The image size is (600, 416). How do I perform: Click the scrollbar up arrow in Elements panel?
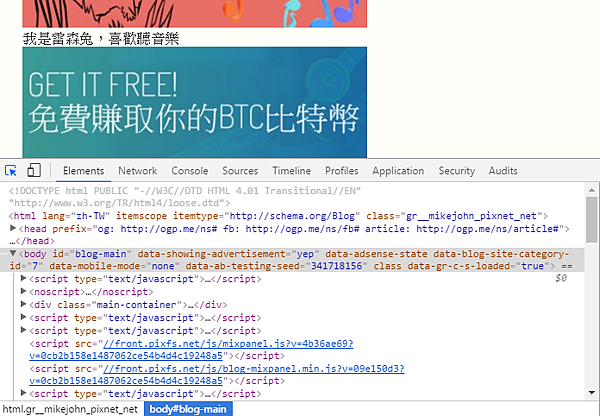pyautogui.click(x=592, y=190)
